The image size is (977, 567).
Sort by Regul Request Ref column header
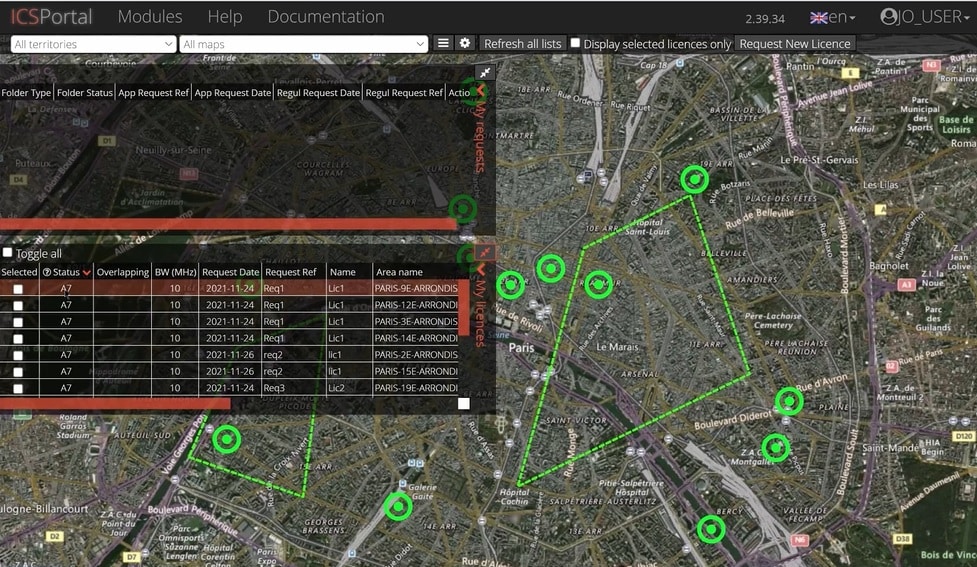(404, 92)
